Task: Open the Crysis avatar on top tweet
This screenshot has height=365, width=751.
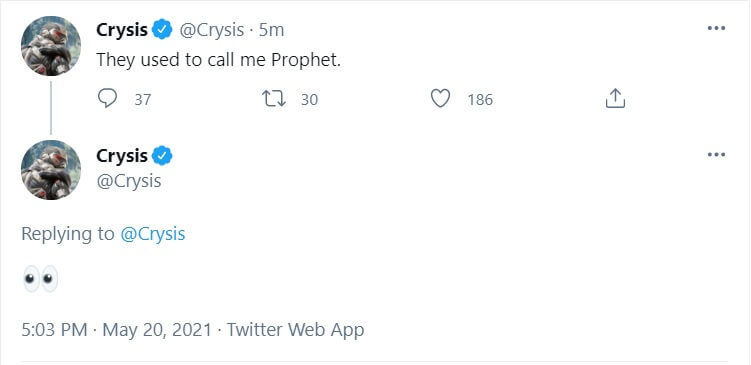Action: pyautogui.click(x=51, y=46)
